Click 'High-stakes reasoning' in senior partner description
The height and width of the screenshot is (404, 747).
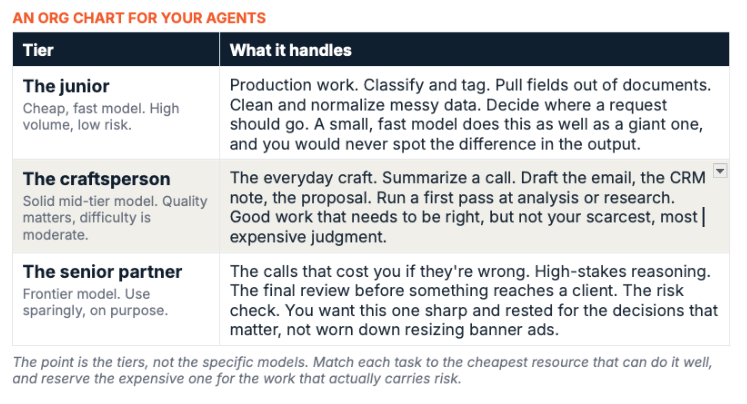622,272
